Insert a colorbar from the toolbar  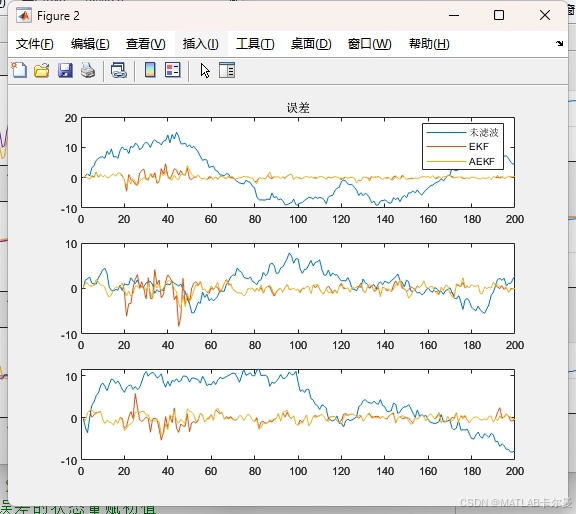[150, 70]
